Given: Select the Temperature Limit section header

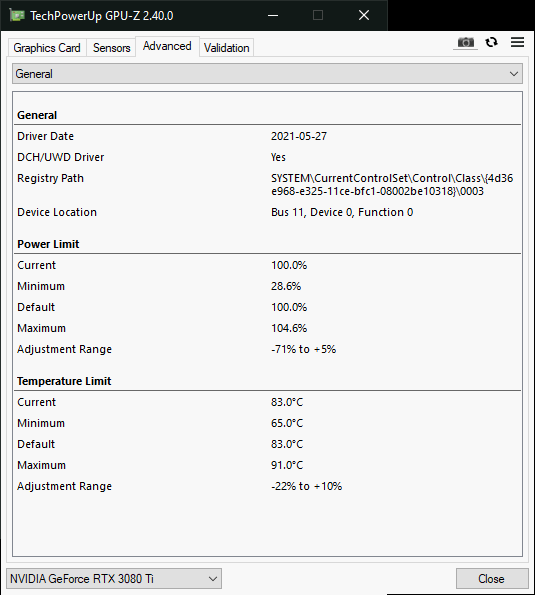Looking at the screenshot, I should [x=64, y=381].
